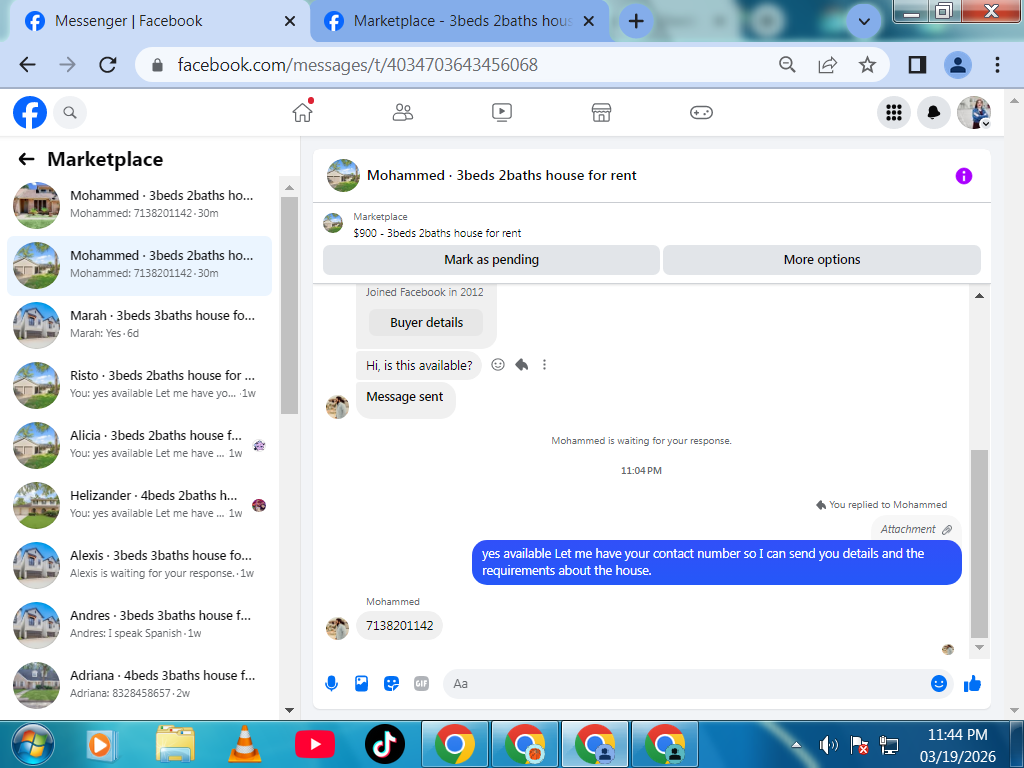The height and width of the screenshot is (768, 1024).
Task: Open the Attachment link above reply
Action: pos(916,529)
